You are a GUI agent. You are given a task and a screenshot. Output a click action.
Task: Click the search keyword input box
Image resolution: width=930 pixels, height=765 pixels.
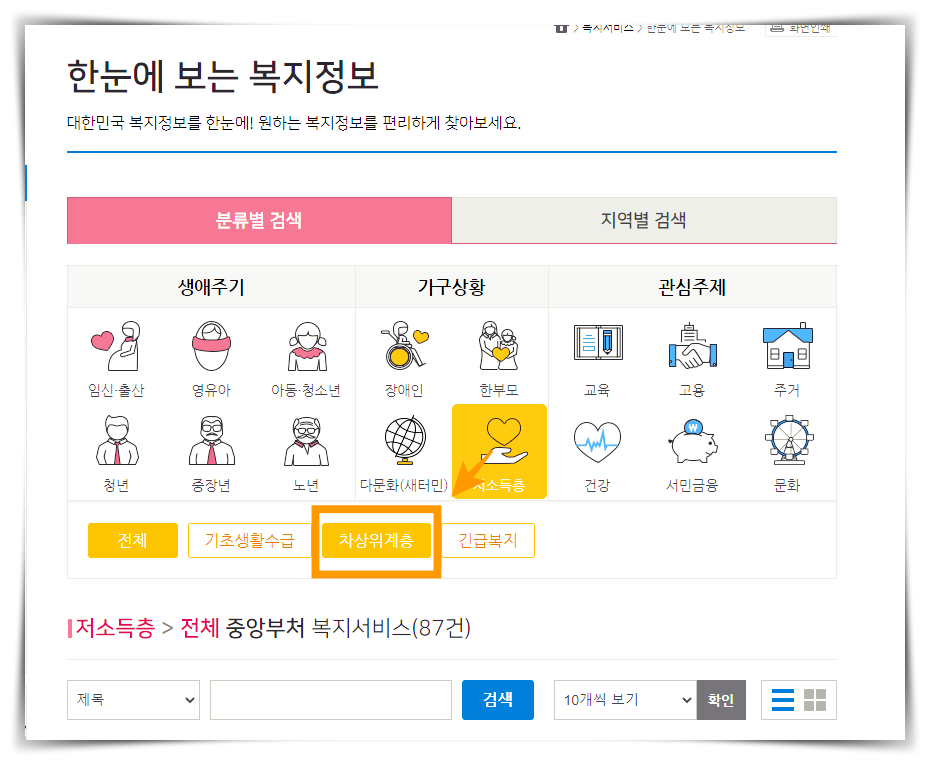331,700
